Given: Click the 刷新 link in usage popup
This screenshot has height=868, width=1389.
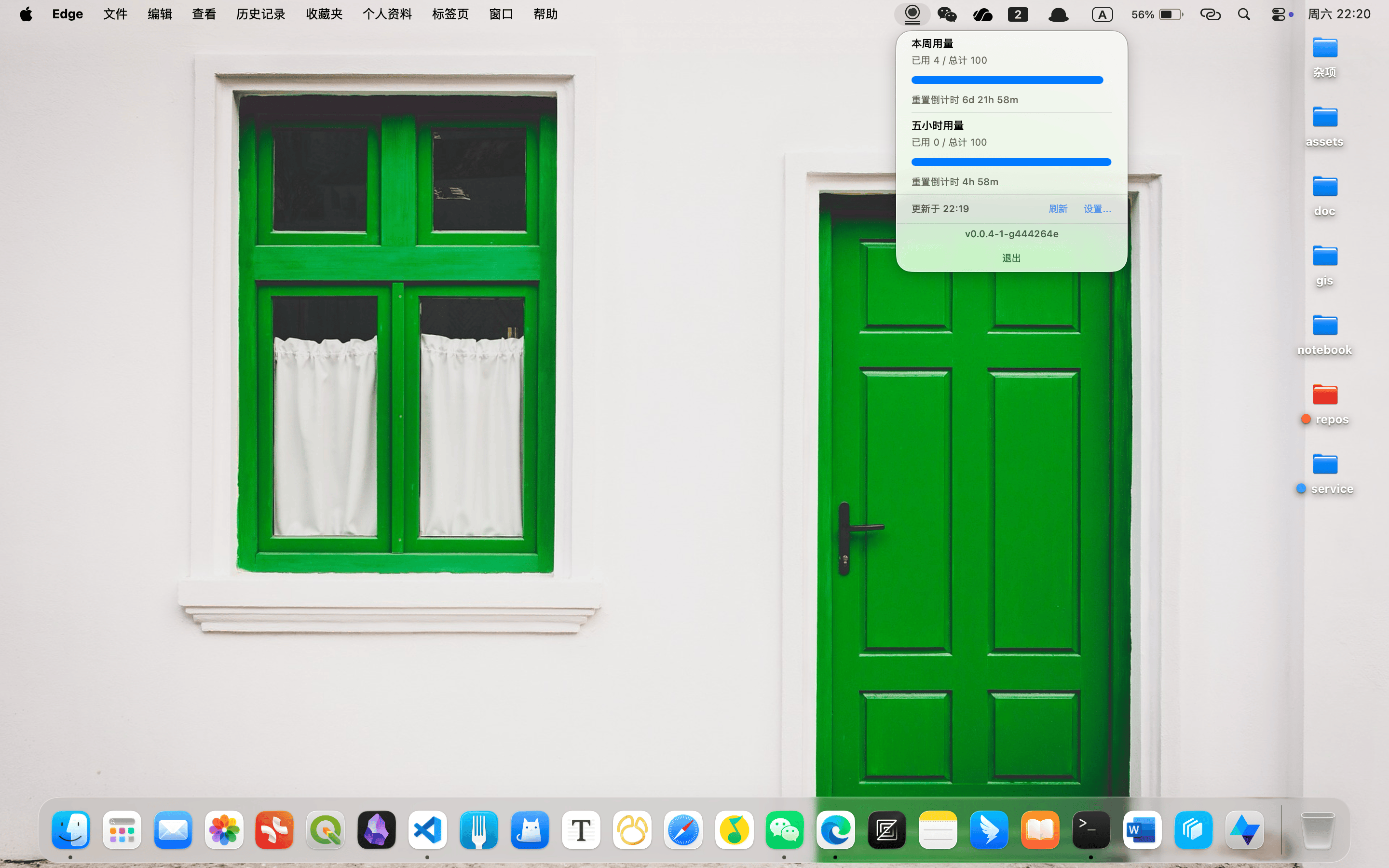Looking at the screenshot, I should [x=1058, y=209].
